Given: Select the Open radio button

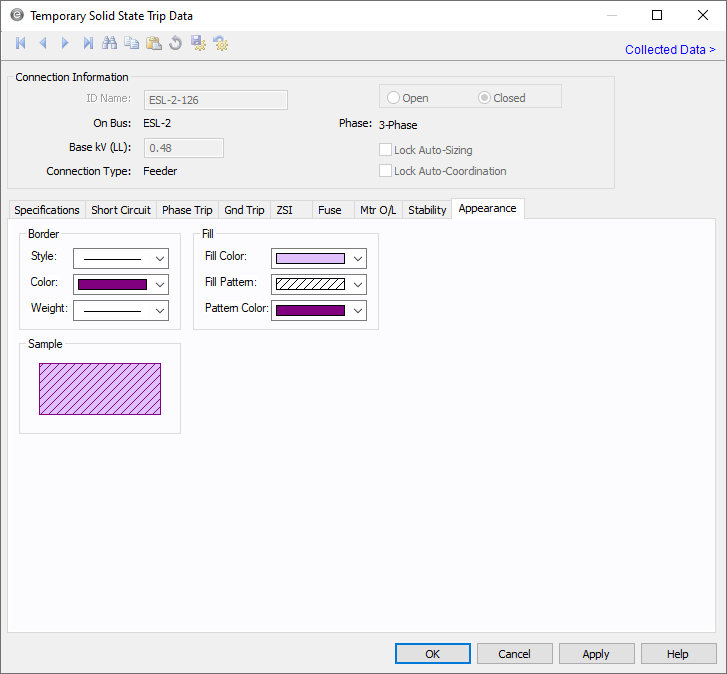Looking at the screenshot, I should [394, 98].
